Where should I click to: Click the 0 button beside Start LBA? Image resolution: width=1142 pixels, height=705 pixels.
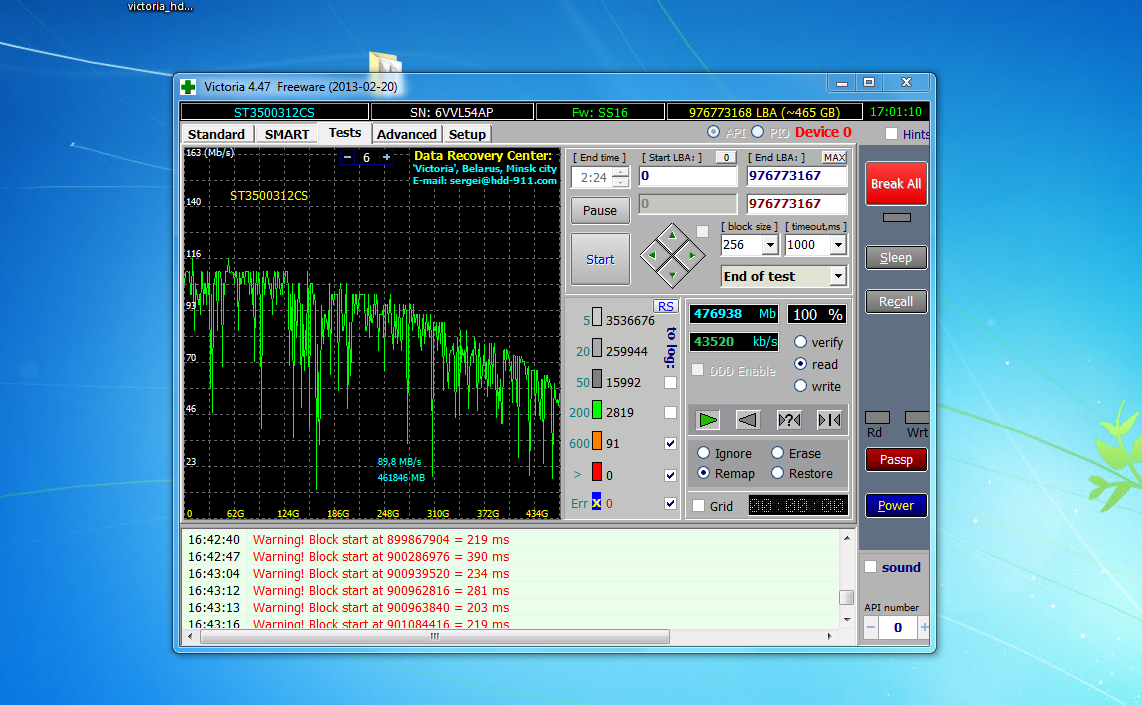[x=726, y=157]
